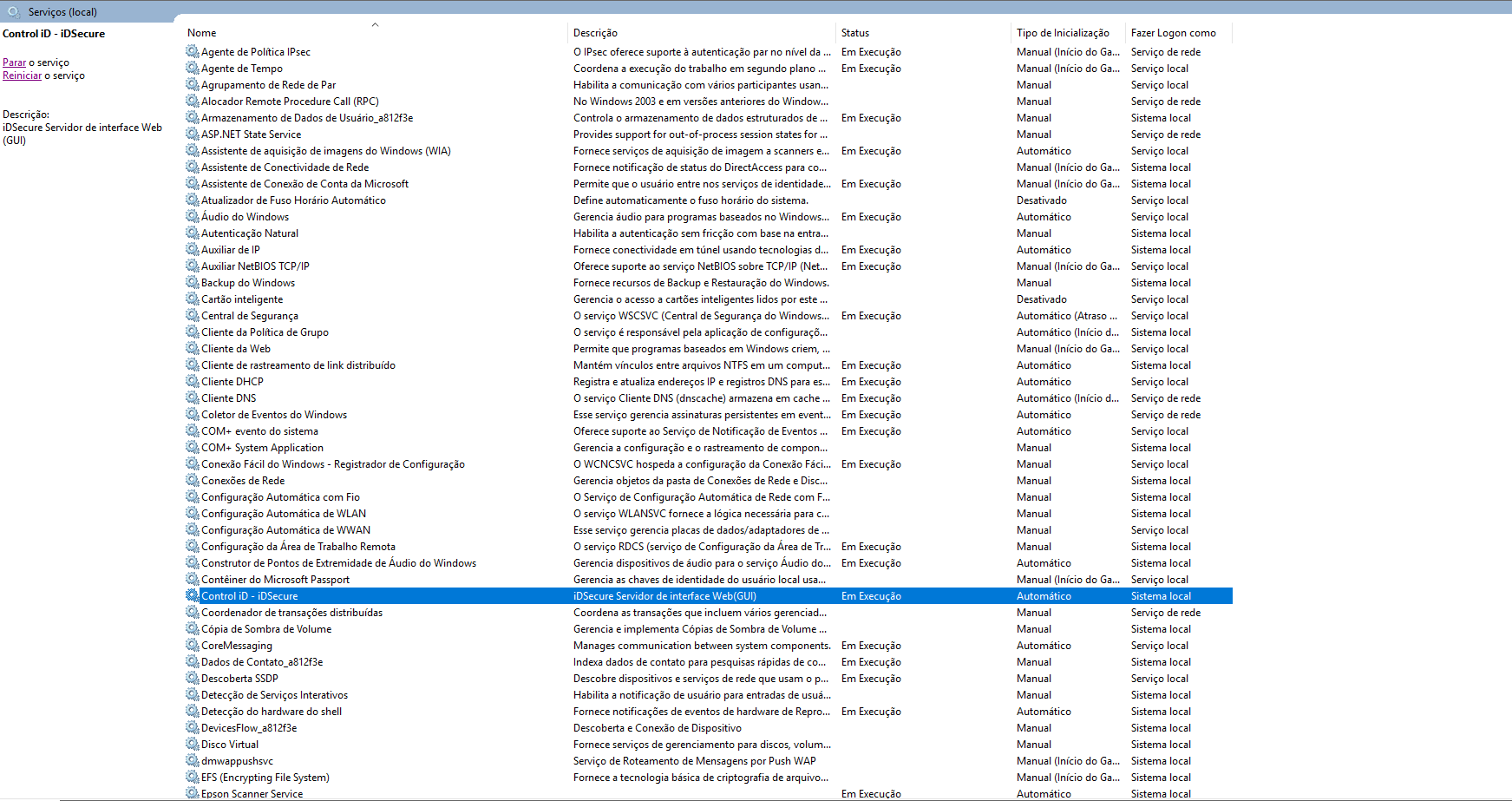
Task: Click the gear icon next to Agente de Tempo
Action: [192, 69]
